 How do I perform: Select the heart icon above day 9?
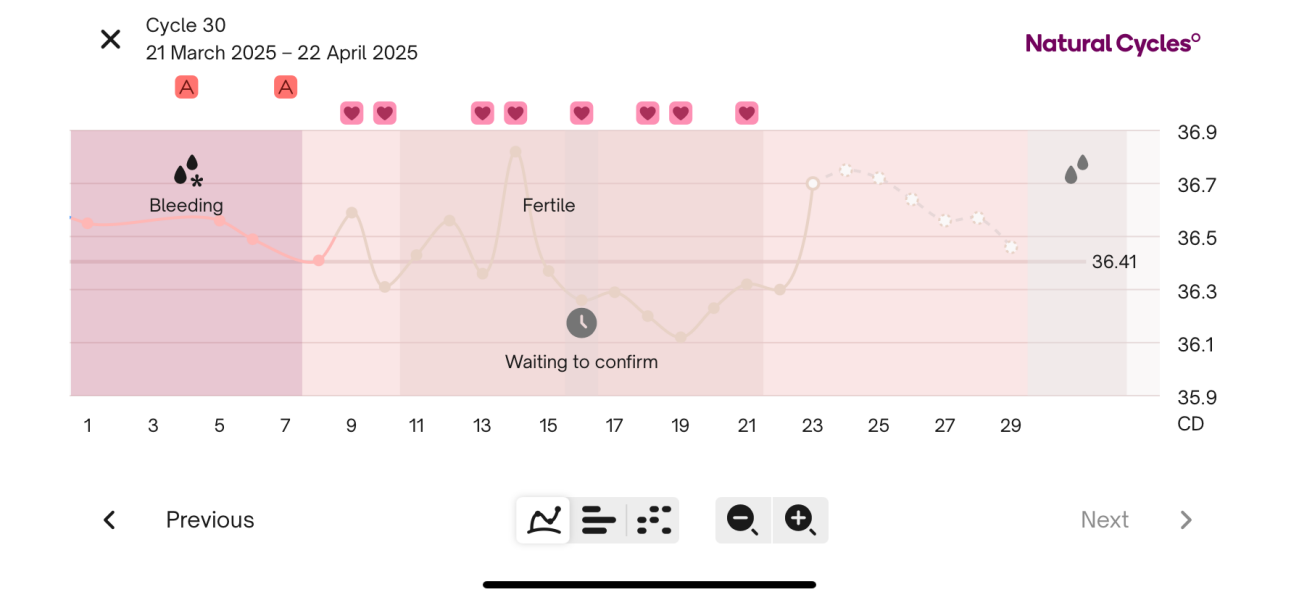coord(351,113)
